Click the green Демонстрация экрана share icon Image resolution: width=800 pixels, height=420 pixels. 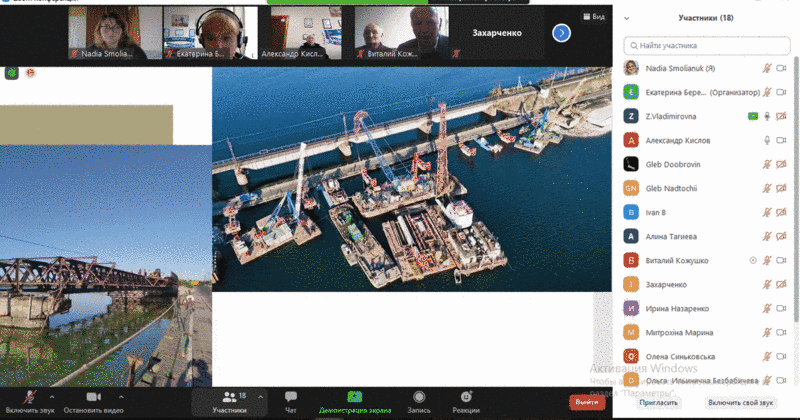355,397
